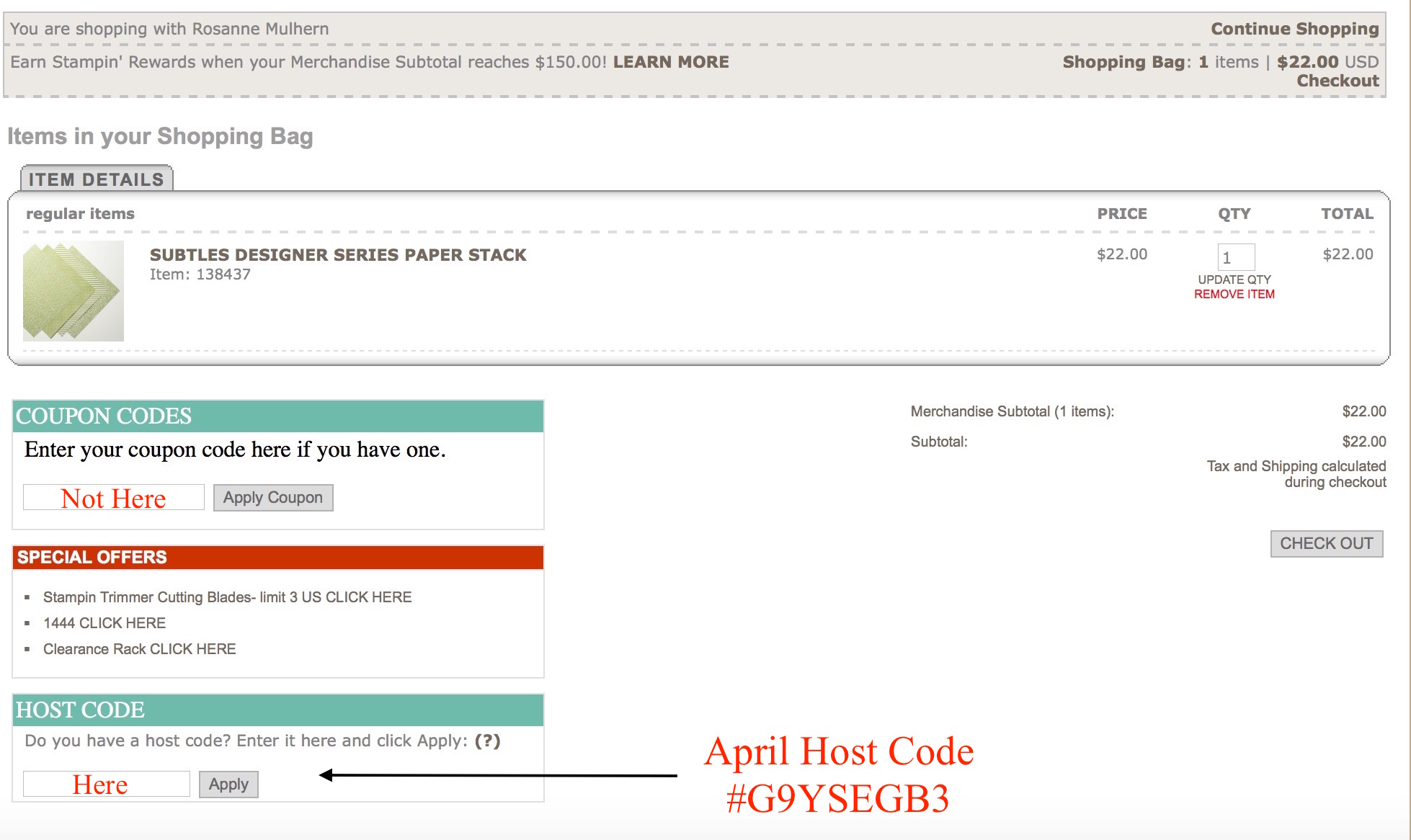Remove the item from the bag
This screenshot has width=1411, height=840.
click(x=1234, y=294)
